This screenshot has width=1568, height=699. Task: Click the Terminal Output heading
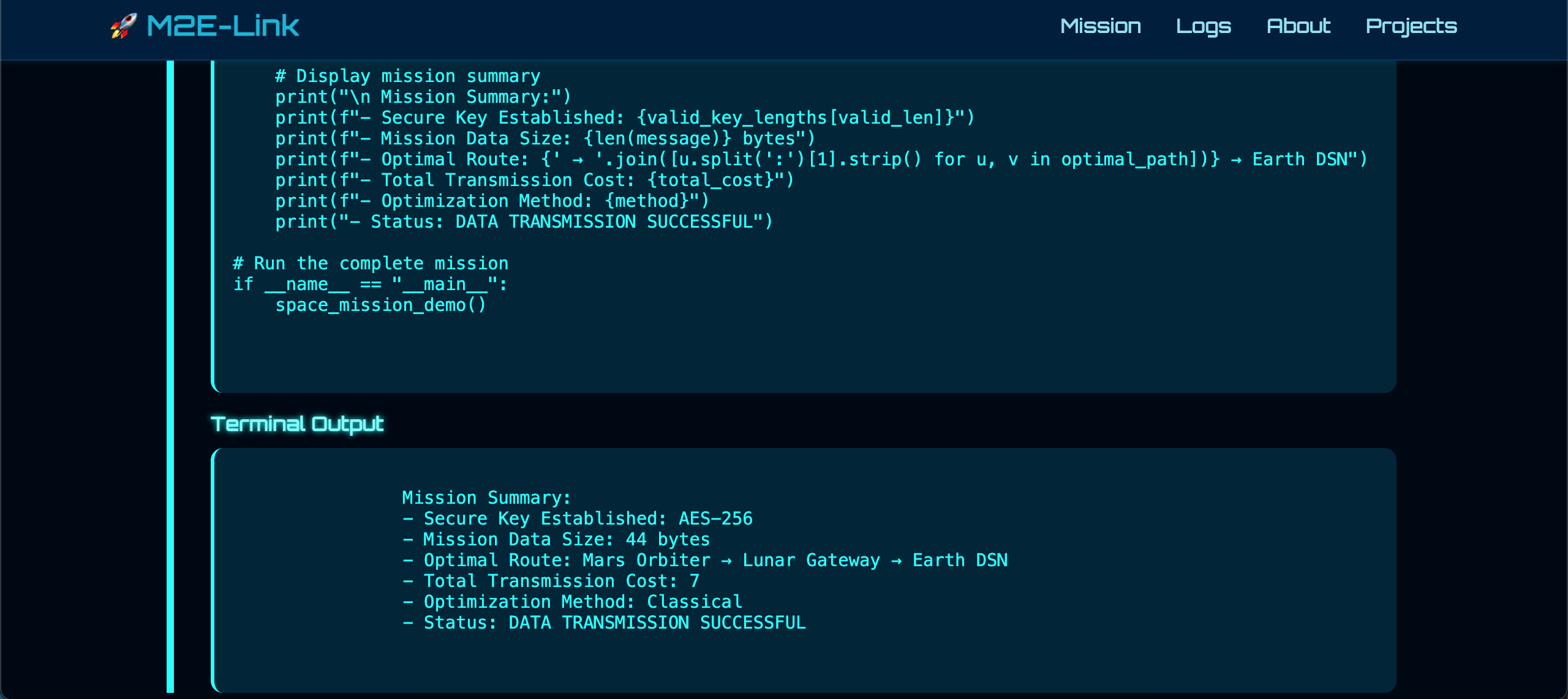pos(297,424)
